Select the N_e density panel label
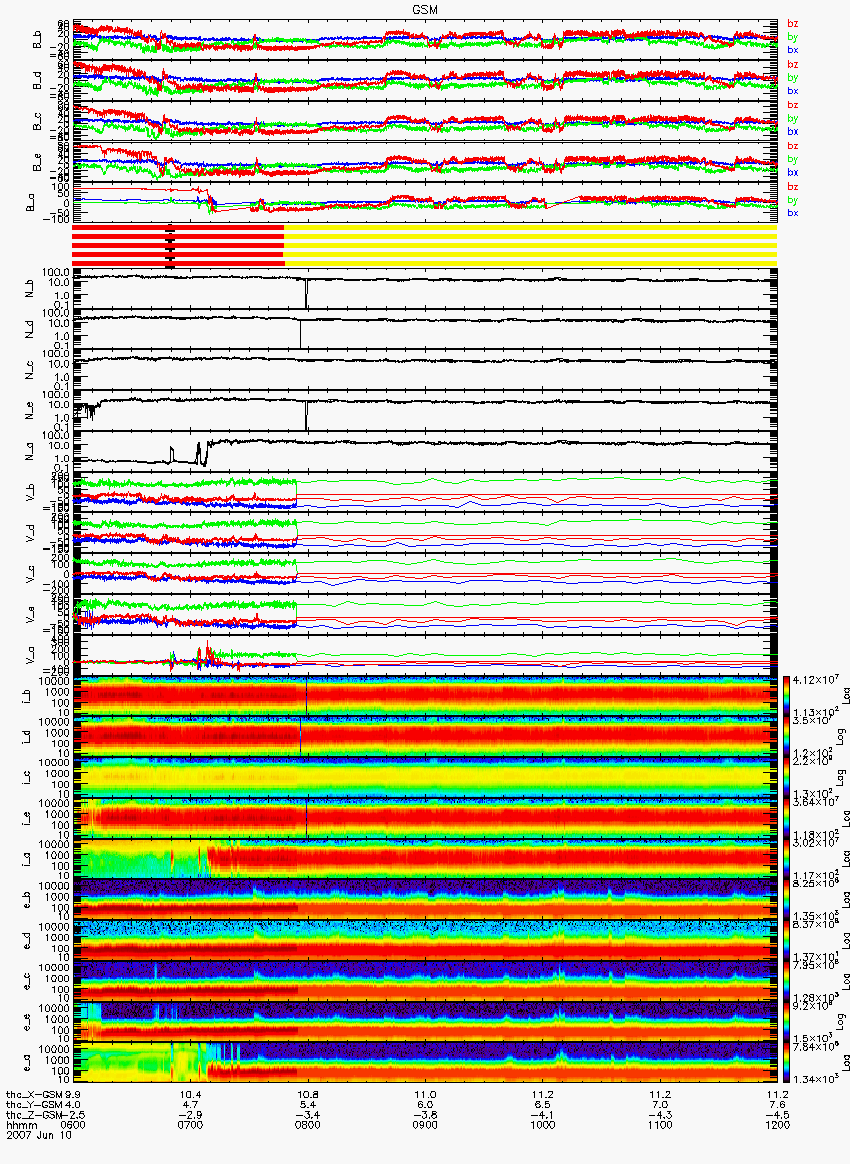The image size is (850, 1164). click(31, 412)
